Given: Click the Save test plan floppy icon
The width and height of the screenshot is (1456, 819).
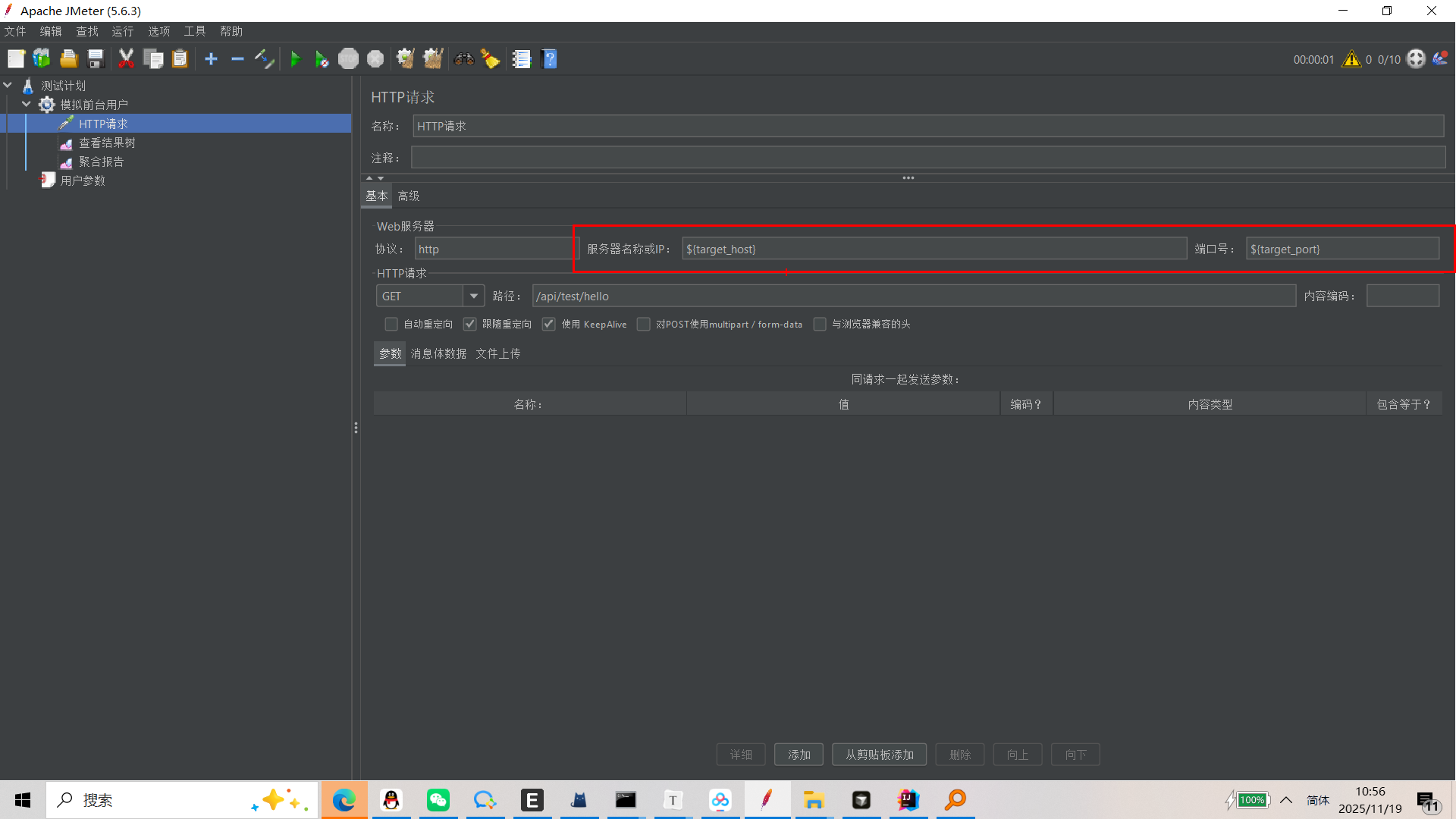Looking at the screenshot, I should tap(96, 59).
